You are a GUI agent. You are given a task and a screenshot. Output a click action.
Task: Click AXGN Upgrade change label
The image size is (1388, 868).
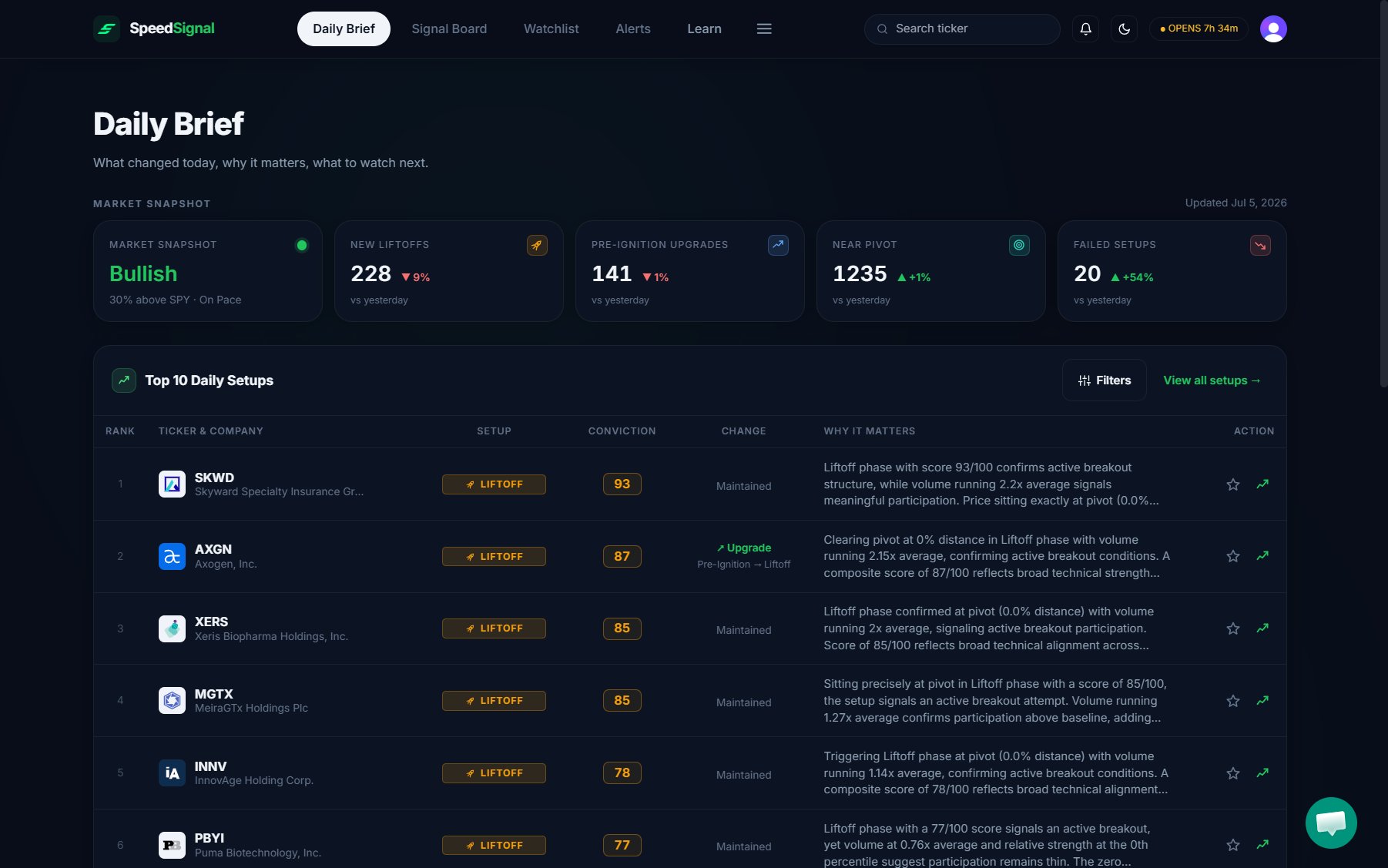click(x=744, y=548)
